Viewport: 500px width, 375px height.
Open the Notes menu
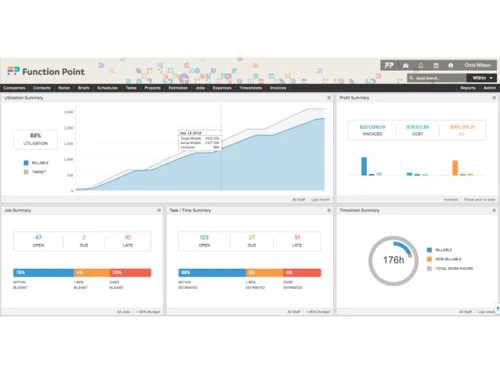[64, 88]
